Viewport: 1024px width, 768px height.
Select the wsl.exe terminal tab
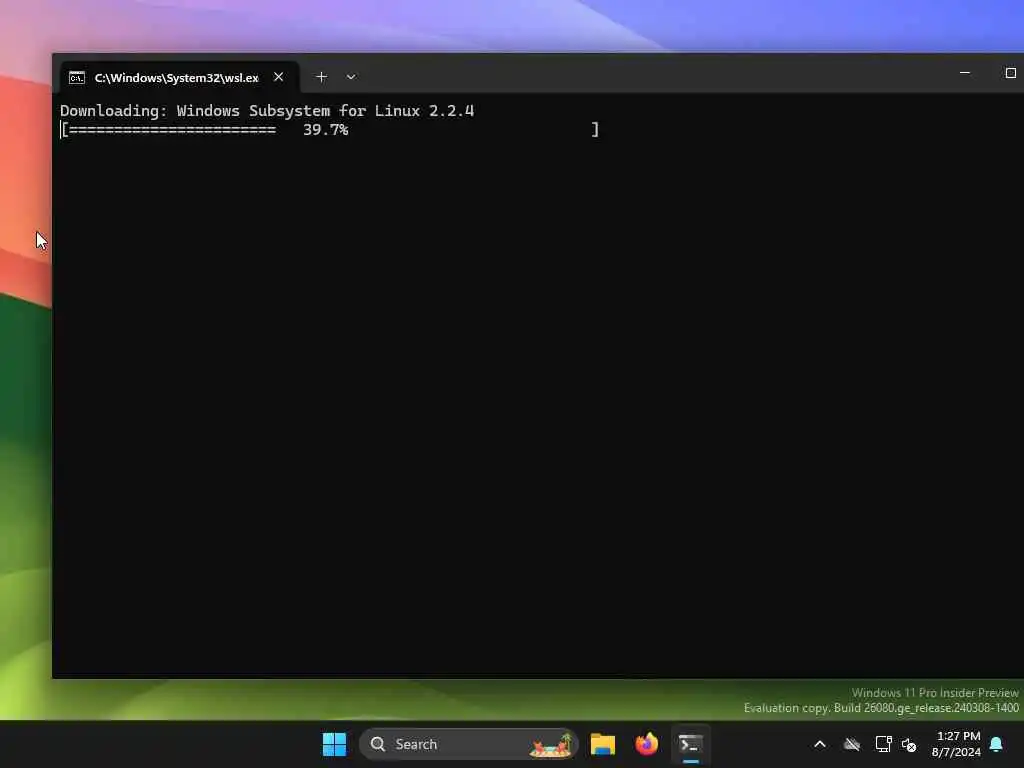click(x=179, y=77)
